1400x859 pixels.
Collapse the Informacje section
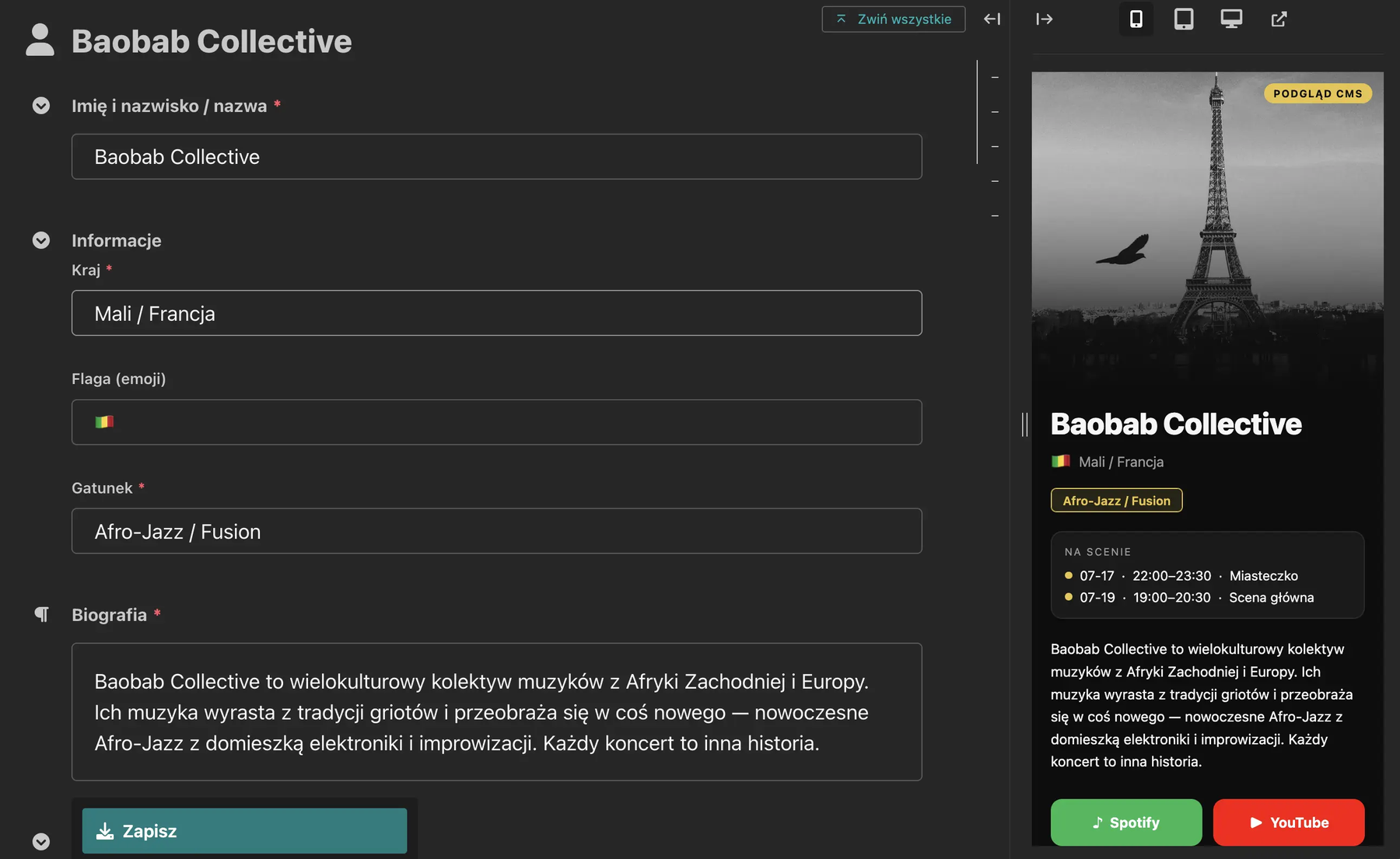(41, 240)
